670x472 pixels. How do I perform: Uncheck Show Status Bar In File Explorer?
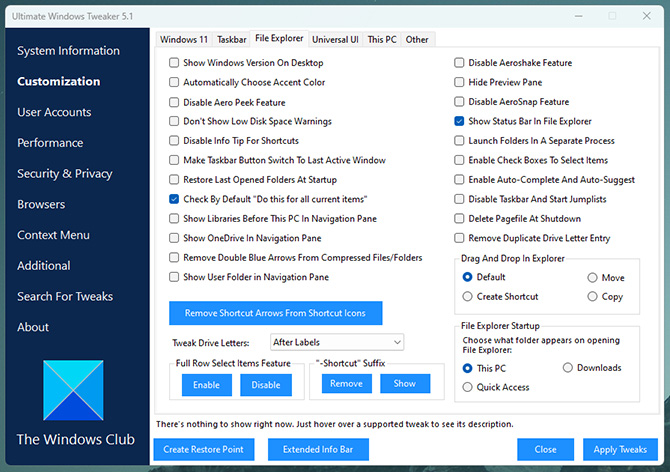click(459, 121)
